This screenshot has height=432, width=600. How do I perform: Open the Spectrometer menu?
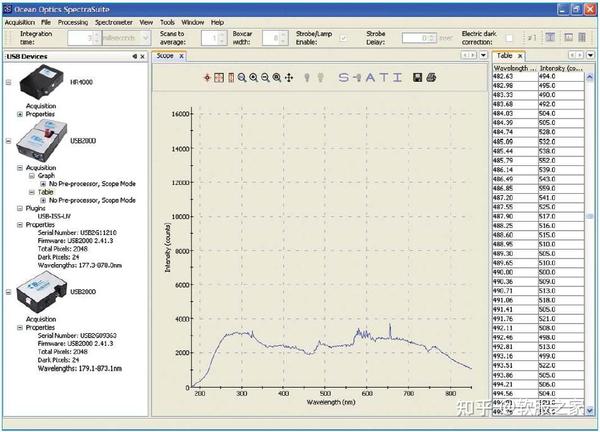(114, 23)
